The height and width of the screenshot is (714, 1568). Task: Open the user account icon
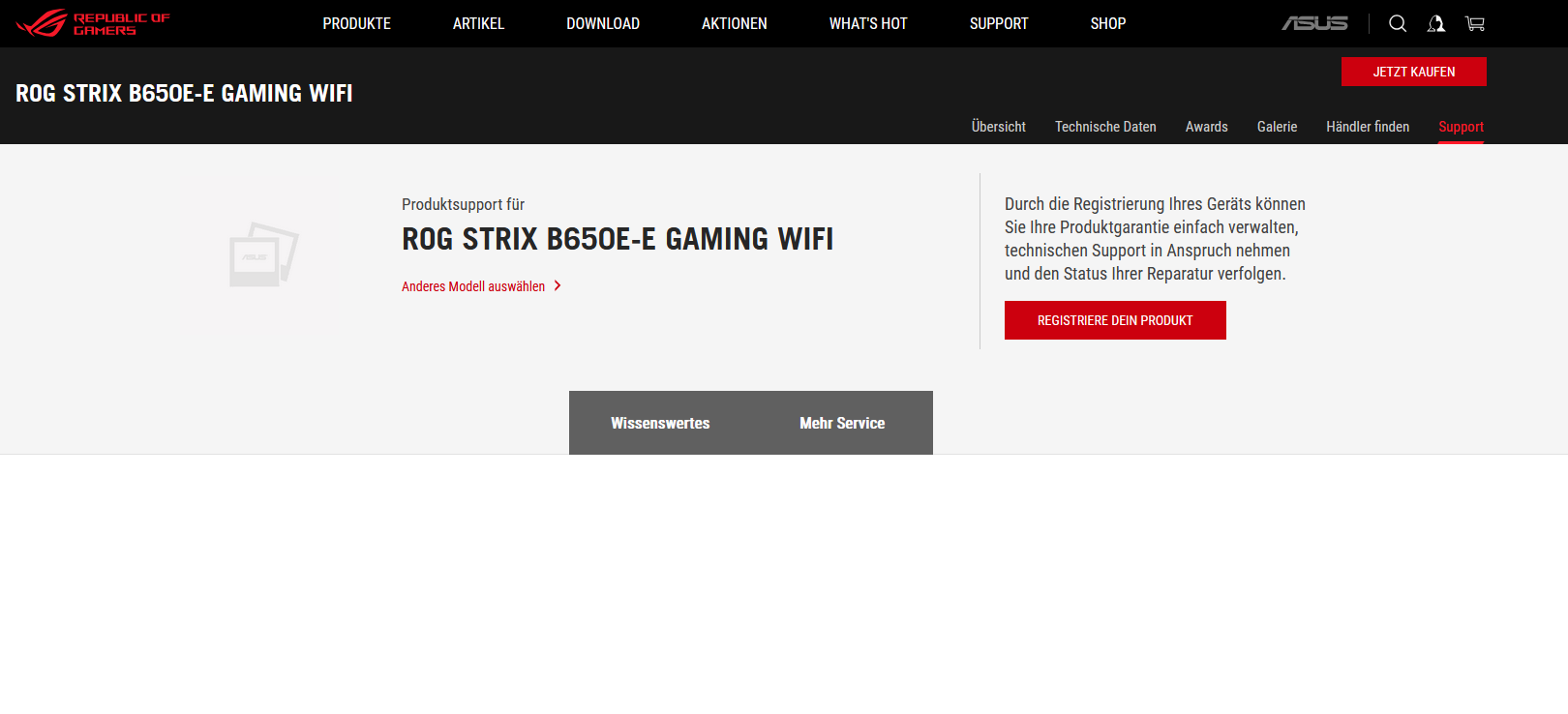tap(1436, 23)
